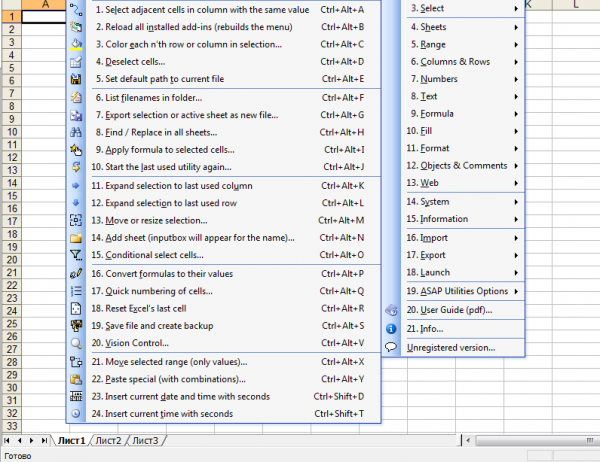Screen dimensions: 600x462
Task: Click the horizontal scrollbar left arrow
Action: click(468, 441)
